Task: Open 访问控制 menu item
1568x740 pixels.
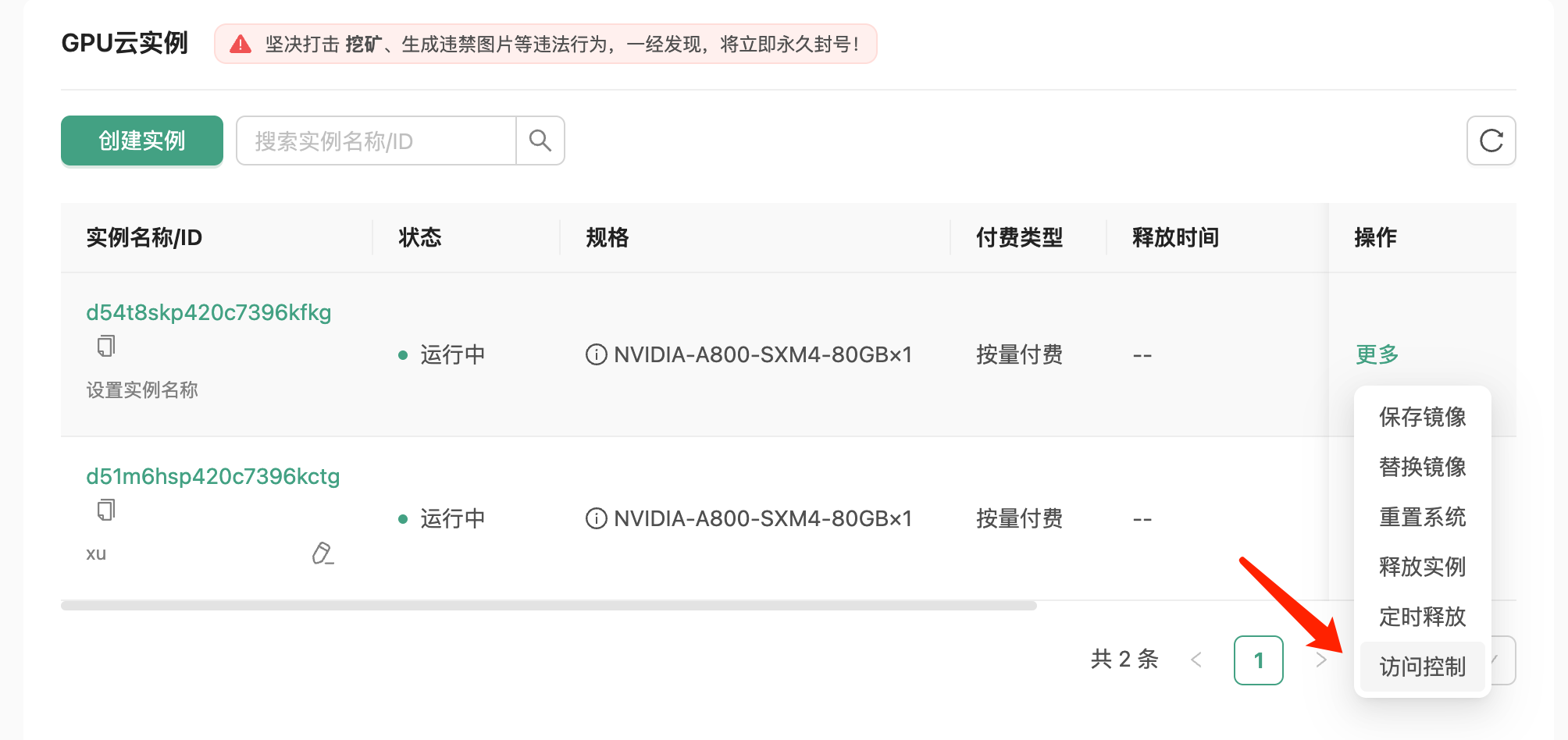Action: pyautogui.click(x=1422, y=667)
